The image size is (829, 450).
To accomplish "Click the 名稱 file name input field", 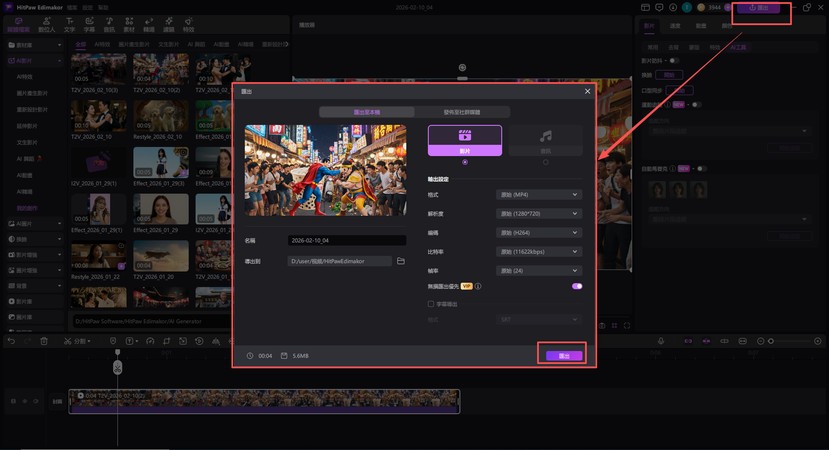I will [346, 241].
